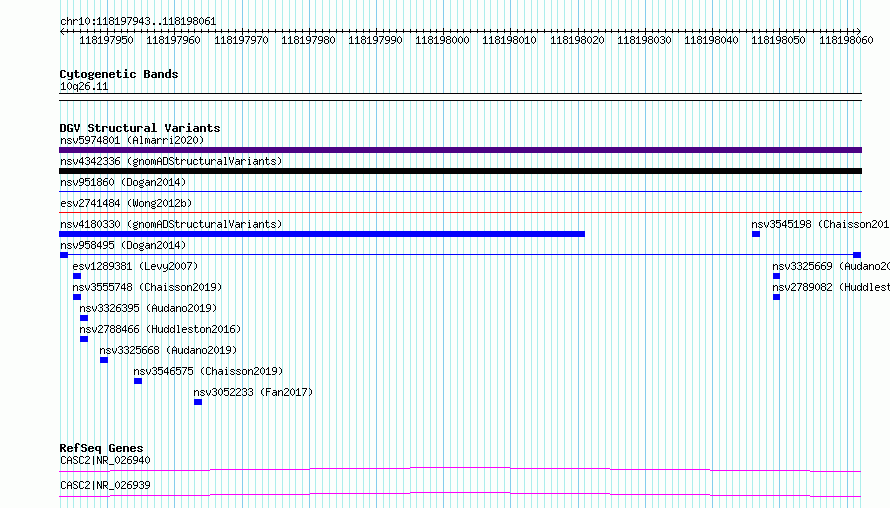
Task: Select the blue marker under nsv3052233
Action: pos(198,402)
